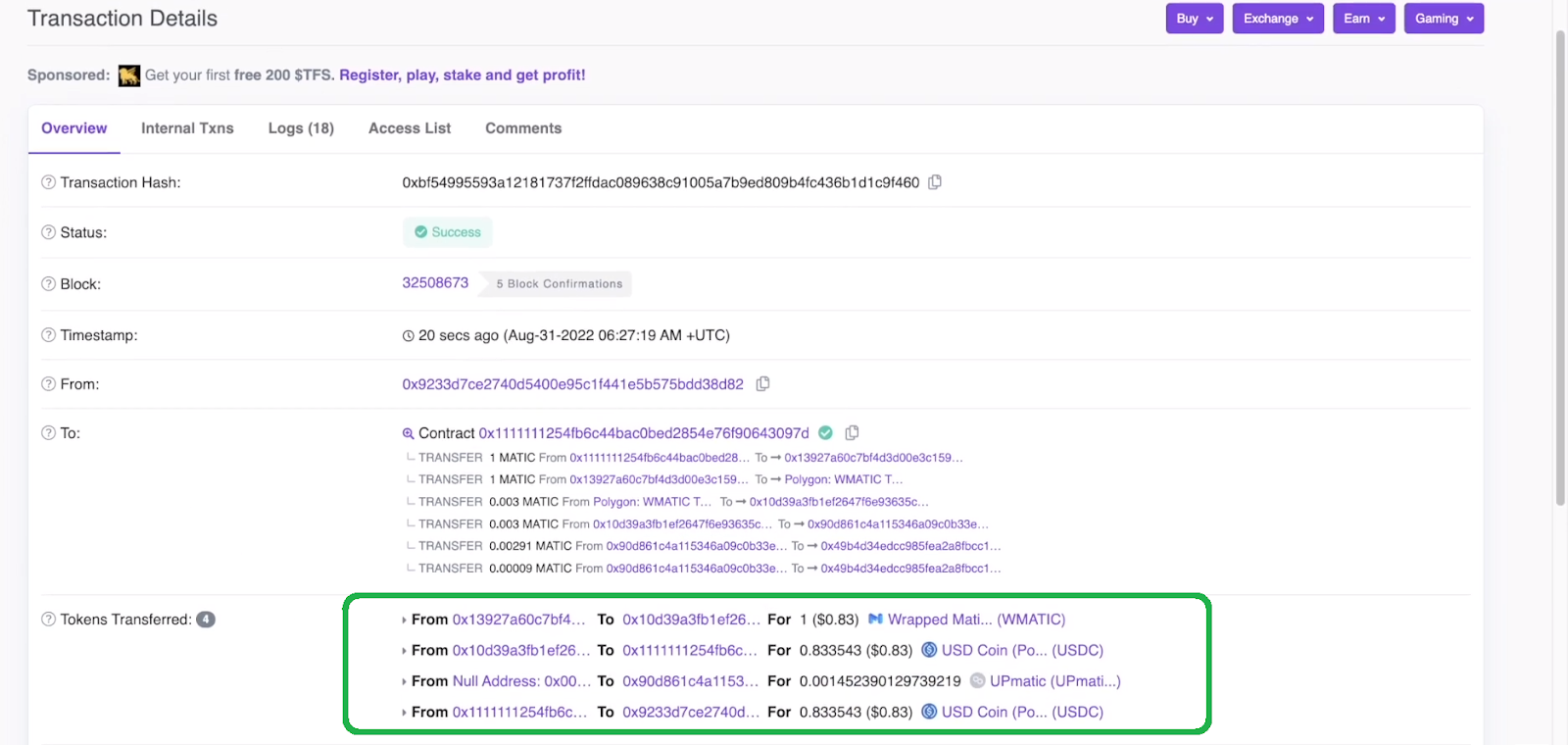Click the verified checkmark next to contract
The width and height of the screenshot is (1568, 745).
(x=825, y=433)
